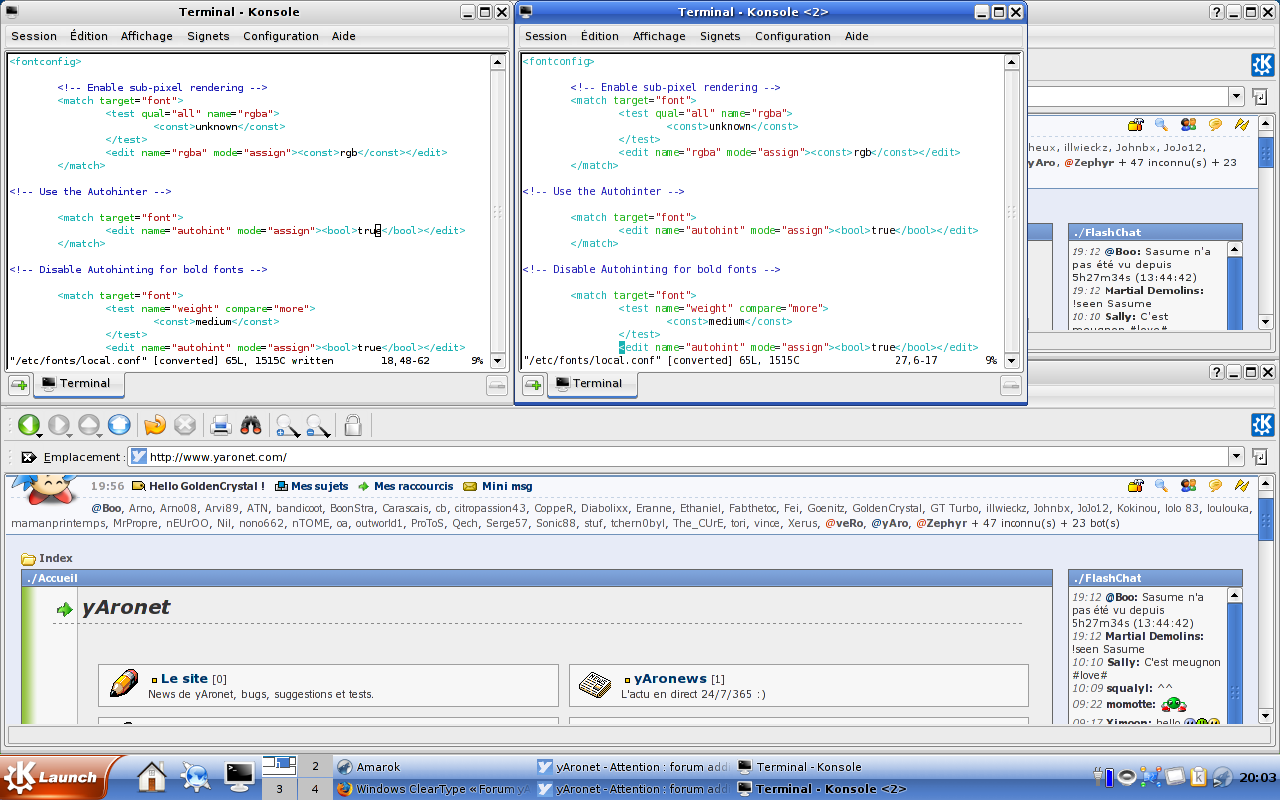Clear the location bar with black X icon

click(29, 457)
